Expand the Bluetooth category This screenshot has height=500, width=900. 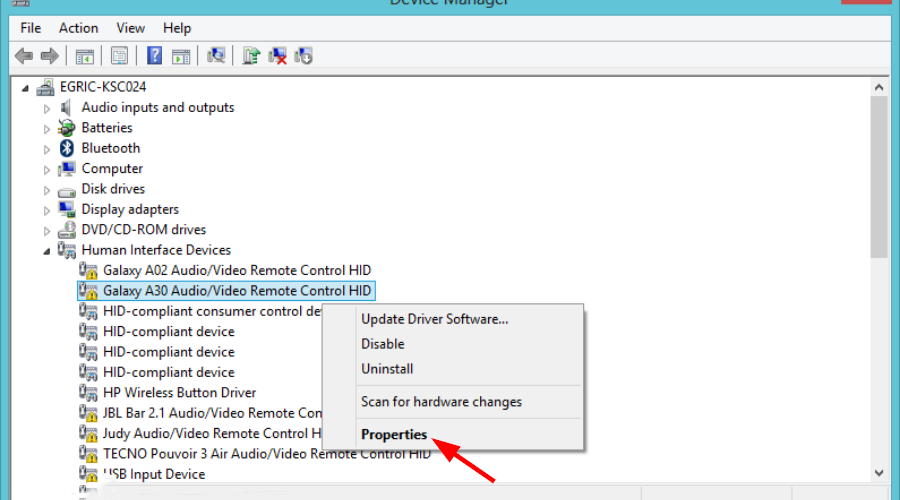(47, 149)
